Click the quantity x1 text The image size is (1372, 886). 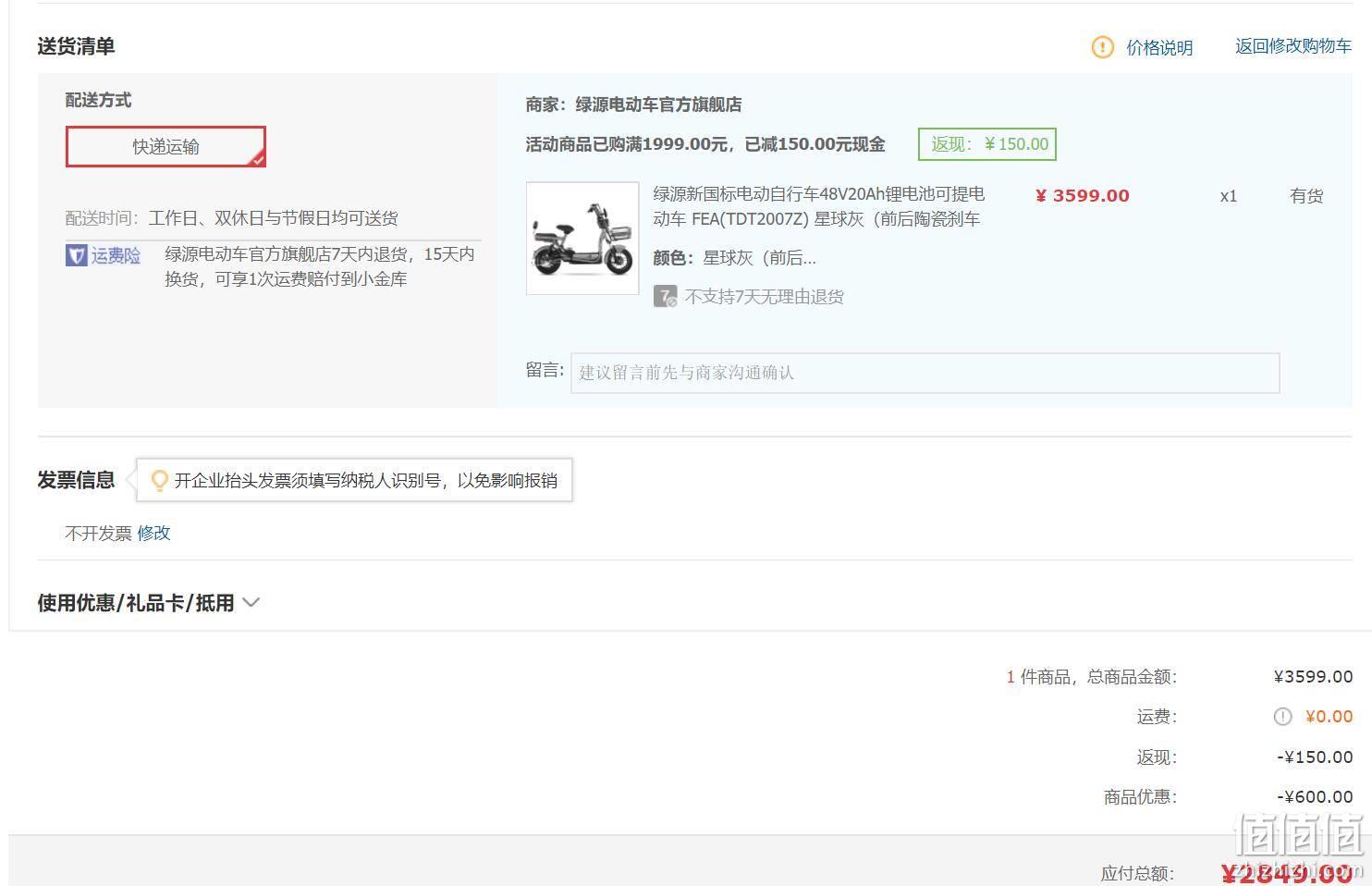tap(1228, 196)
